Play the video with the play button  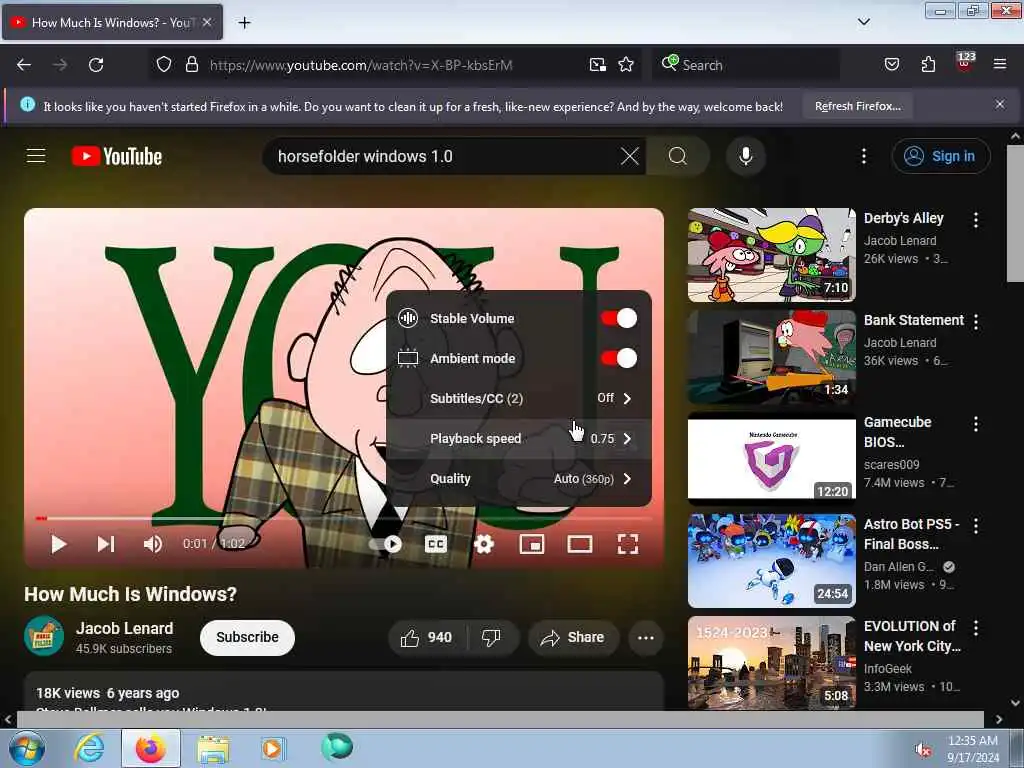[58, 544]
